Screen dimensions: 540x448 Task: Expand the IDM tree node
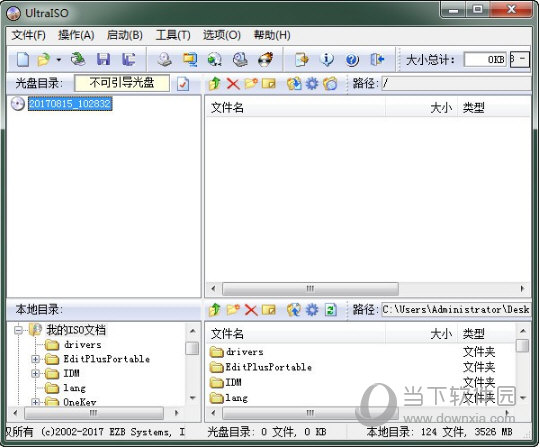(x=35, y=373)
